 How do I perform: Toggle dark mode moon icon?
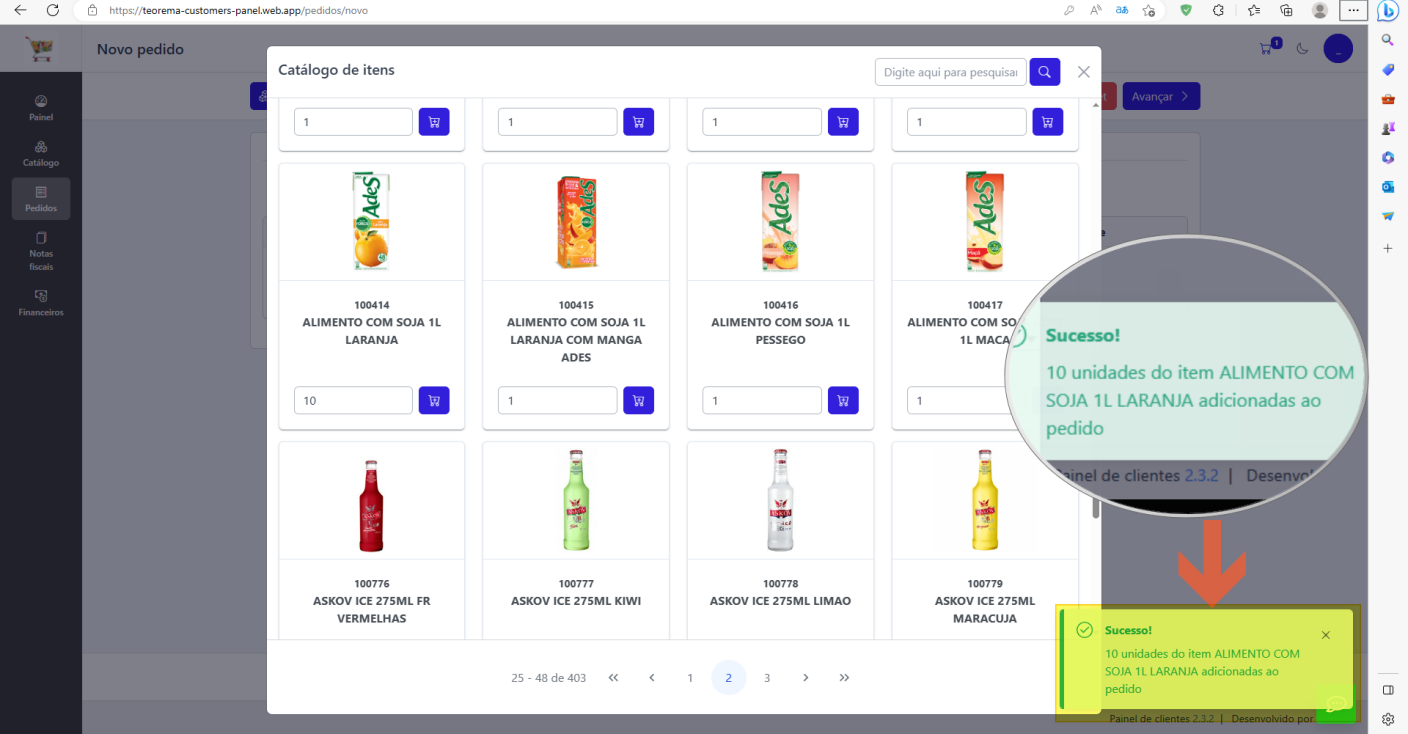tap(1303, 48)
